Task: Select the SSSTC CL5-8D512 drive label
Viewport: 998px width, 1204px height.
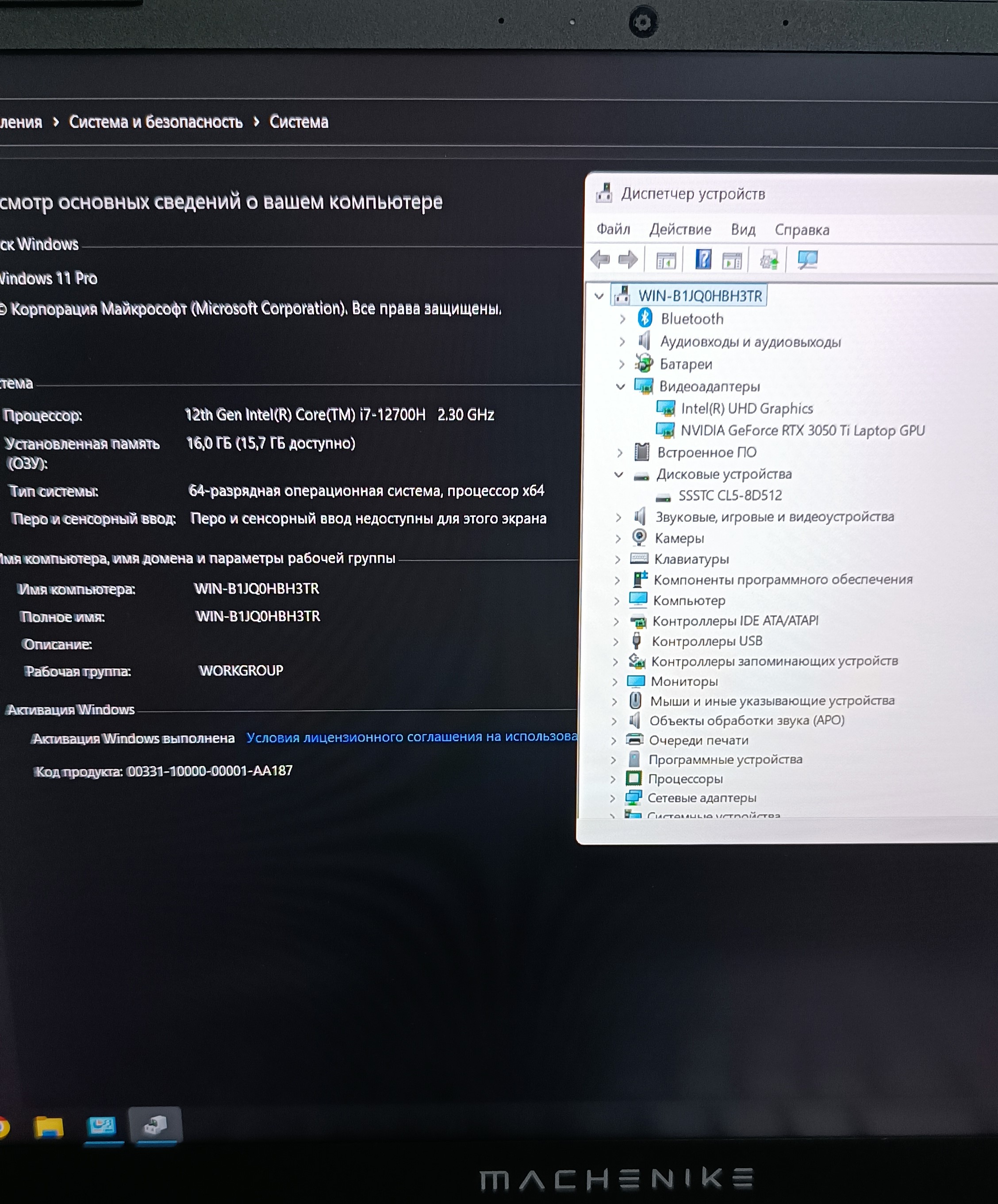Action: 730,495
